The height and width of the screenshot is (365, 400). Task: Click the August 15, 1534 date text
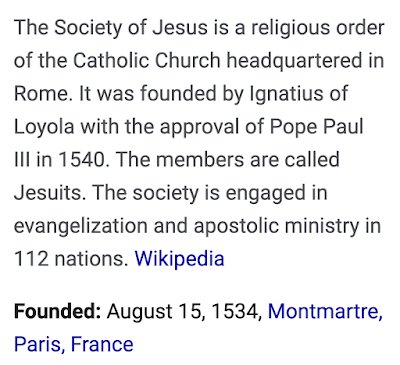tap(184, 311)
